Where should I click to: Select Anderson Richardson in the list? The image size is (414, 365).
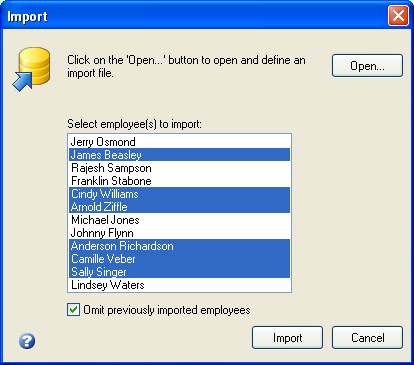179,246
